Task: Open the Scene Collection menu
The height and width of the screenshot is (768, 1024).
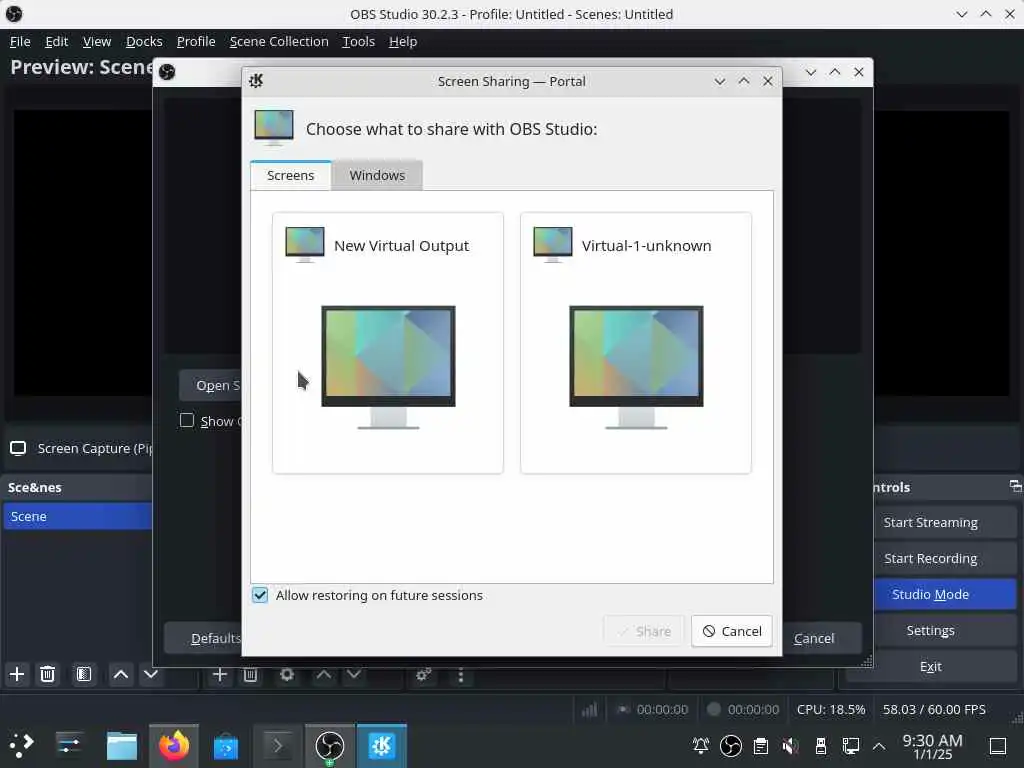Action: tap(279, 41)
